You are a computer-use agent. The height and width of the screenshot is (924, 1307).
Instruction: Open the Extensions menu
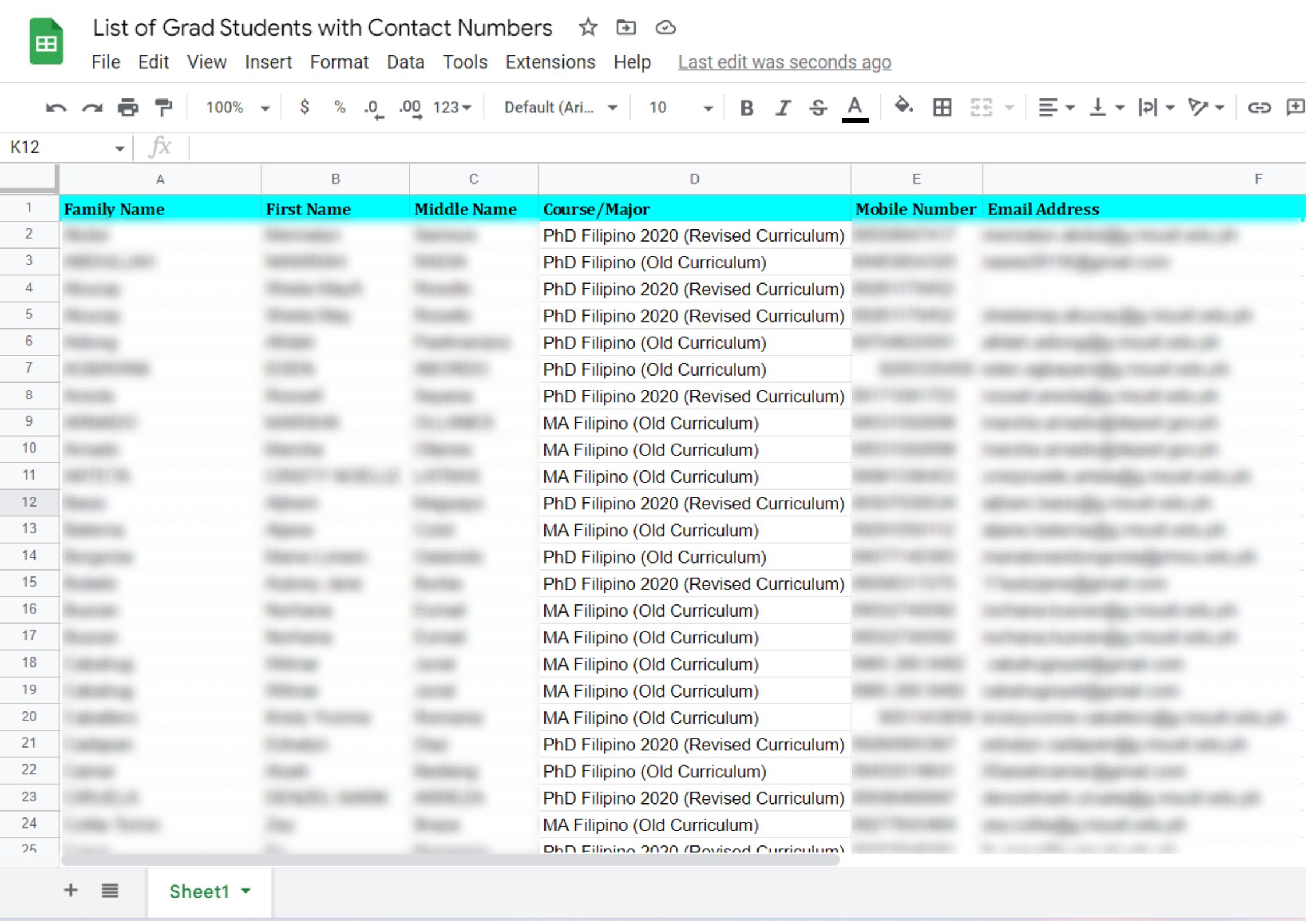click(x=550, y=62)
